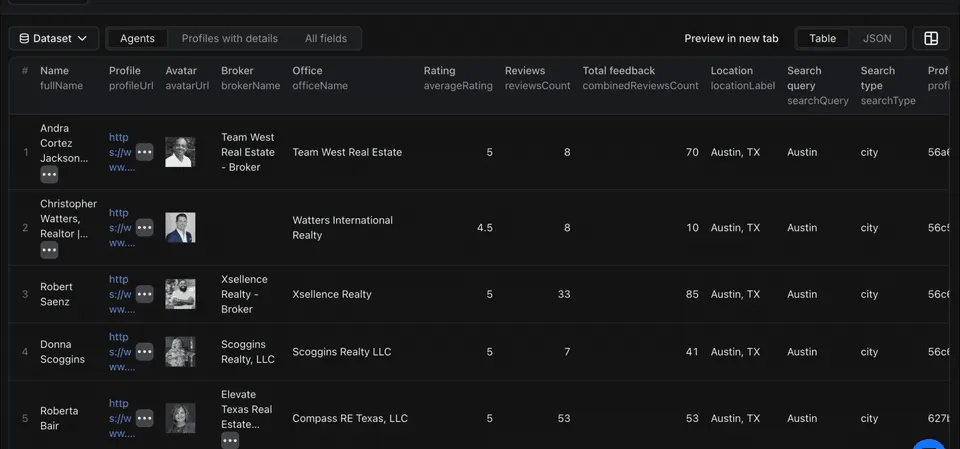Select Roberta Bair name cell

coord(59,418)
